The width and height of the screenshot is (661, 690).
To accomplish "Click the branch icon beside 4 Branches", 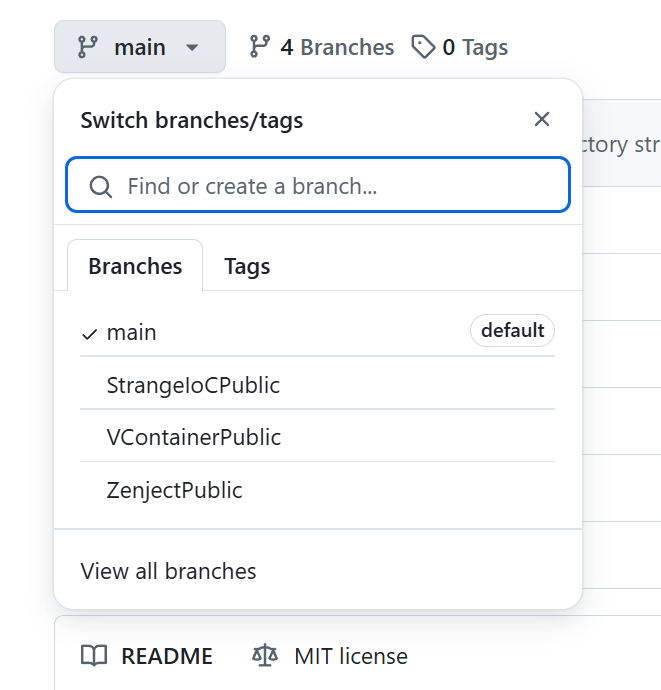I will pos(260,47).
